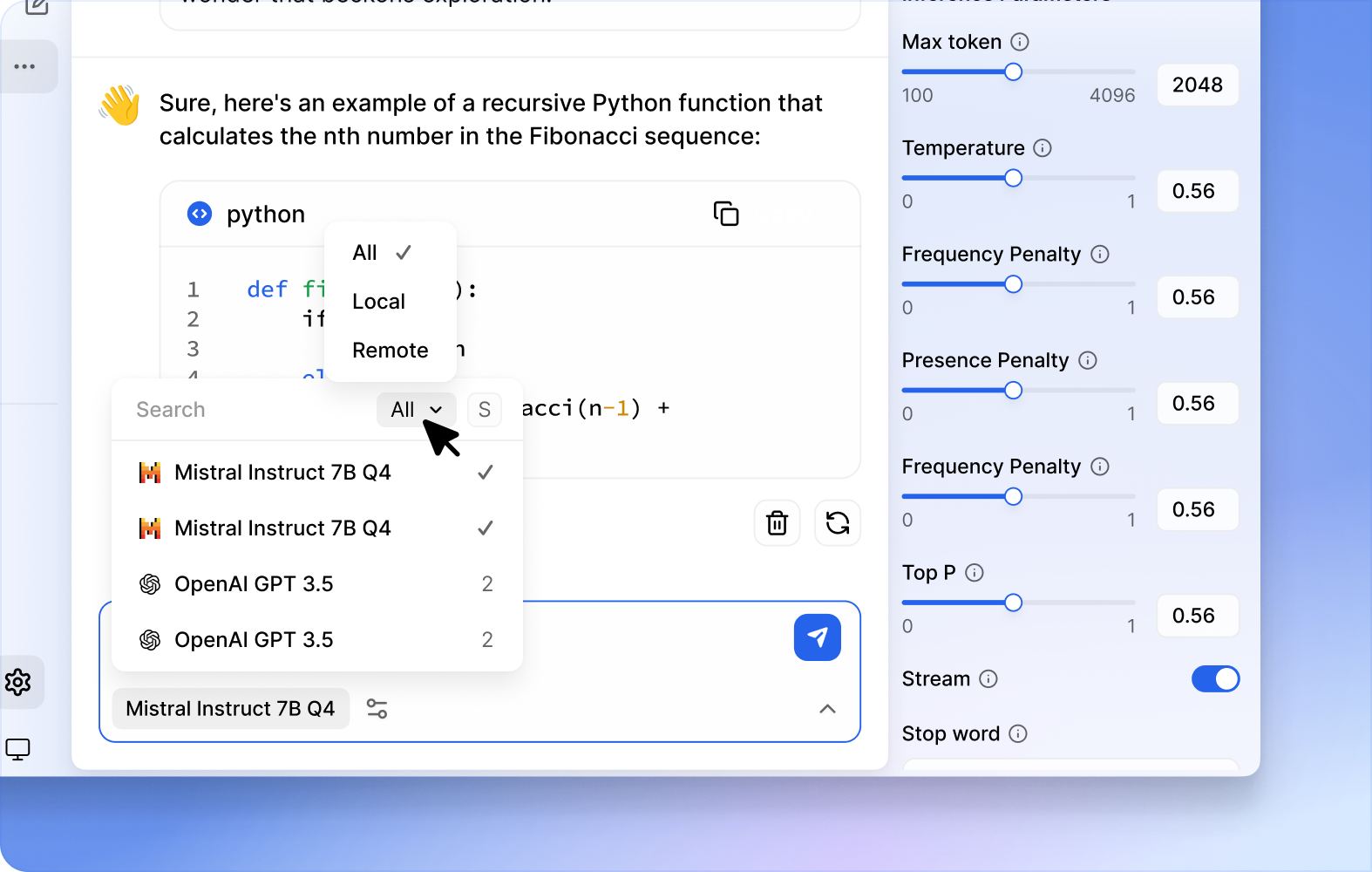The width and height of the screenshot is (1372, 872).
Task: Click the Max token info icon
Action: [1019, 42]
